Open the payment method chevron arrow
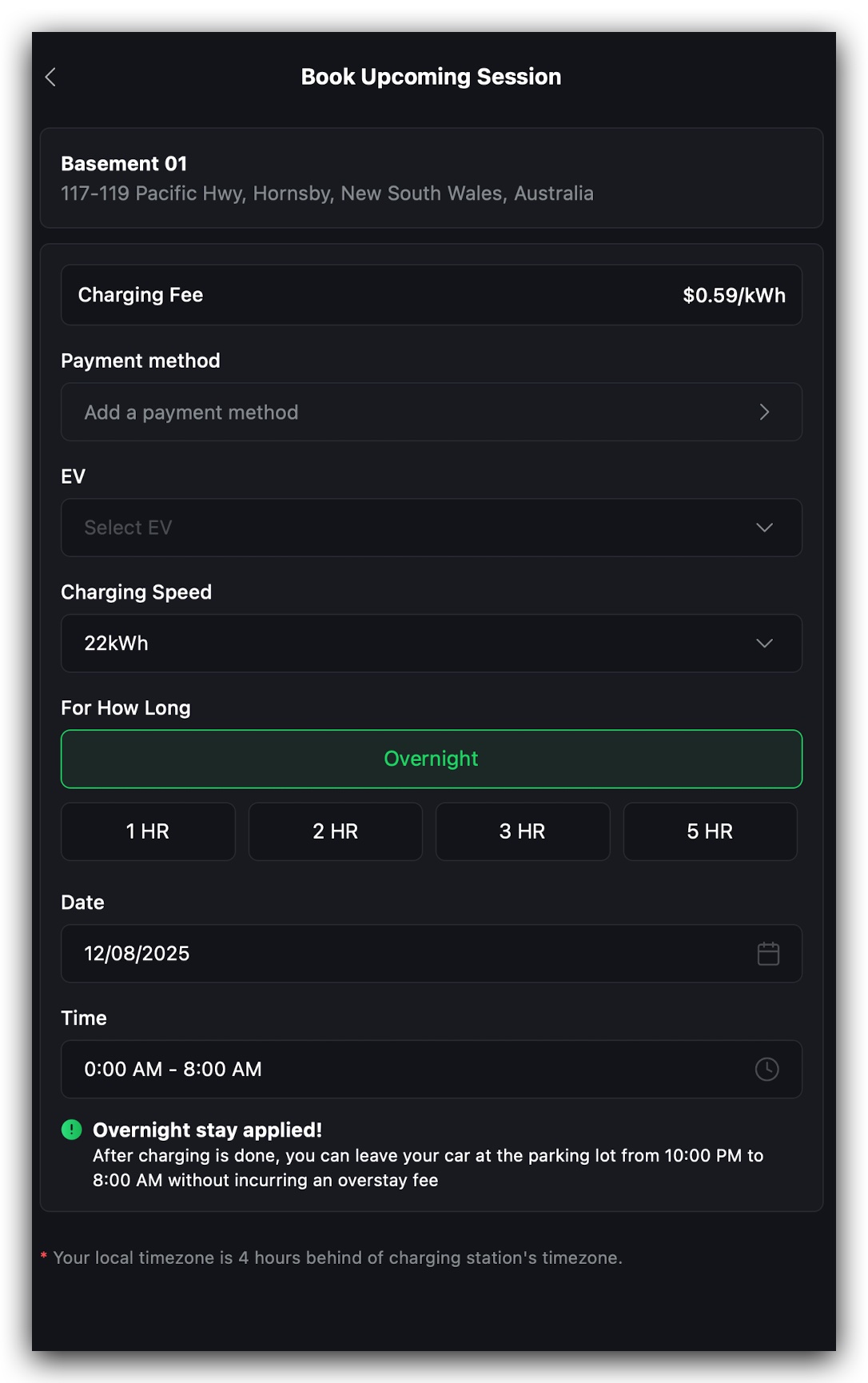The width and height of the screenshot is (868, 1383). 764,412
